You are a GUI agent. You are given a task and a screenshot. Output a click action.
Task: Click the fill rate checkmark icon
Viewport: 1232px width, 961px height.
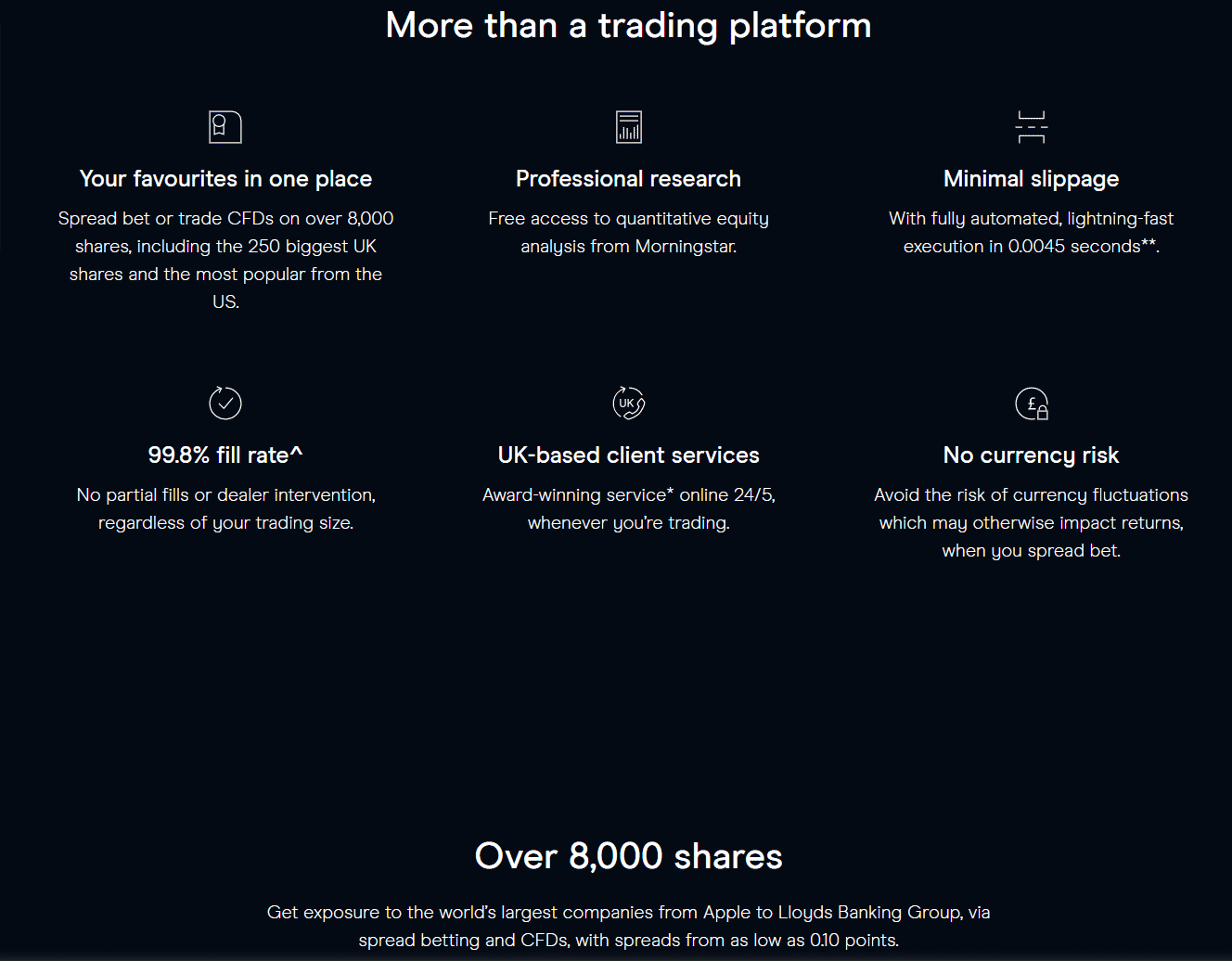coord(225,403)
